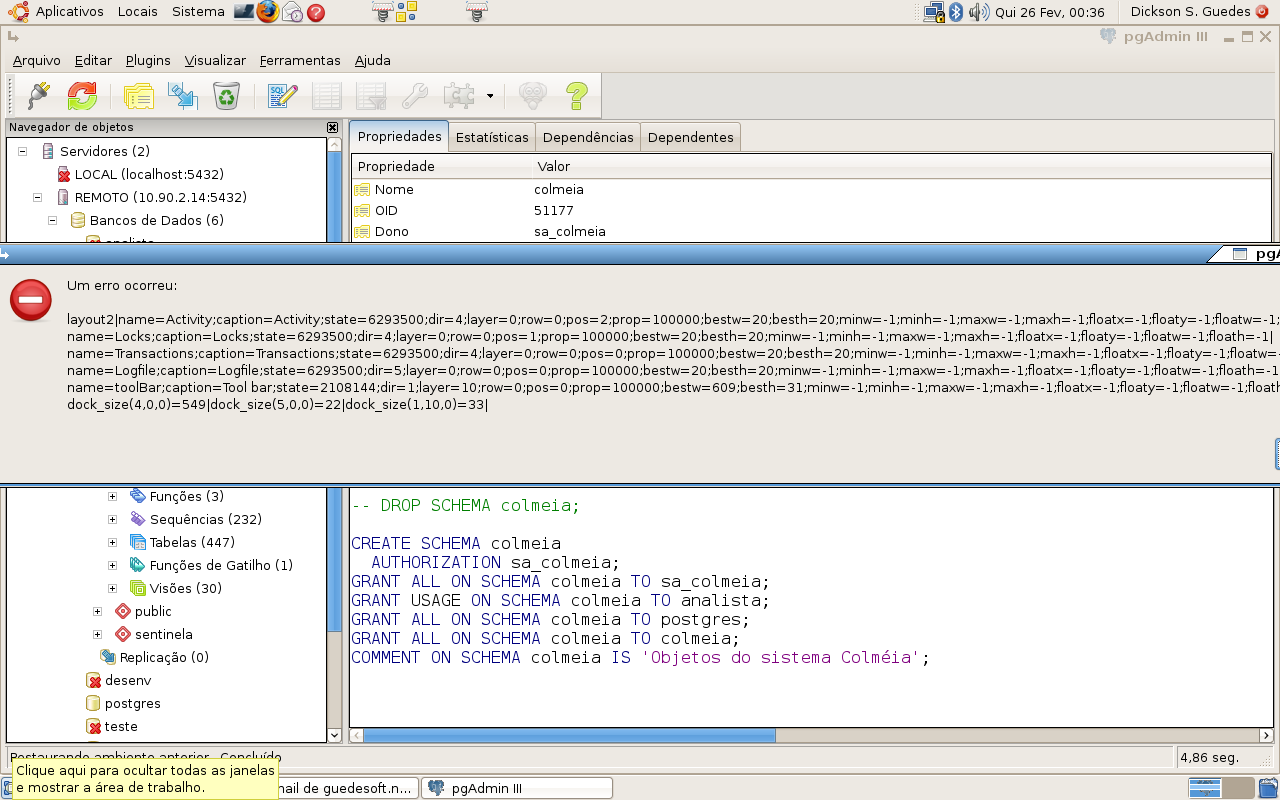Expand the Tabelas (447) node

coord(112,542)
